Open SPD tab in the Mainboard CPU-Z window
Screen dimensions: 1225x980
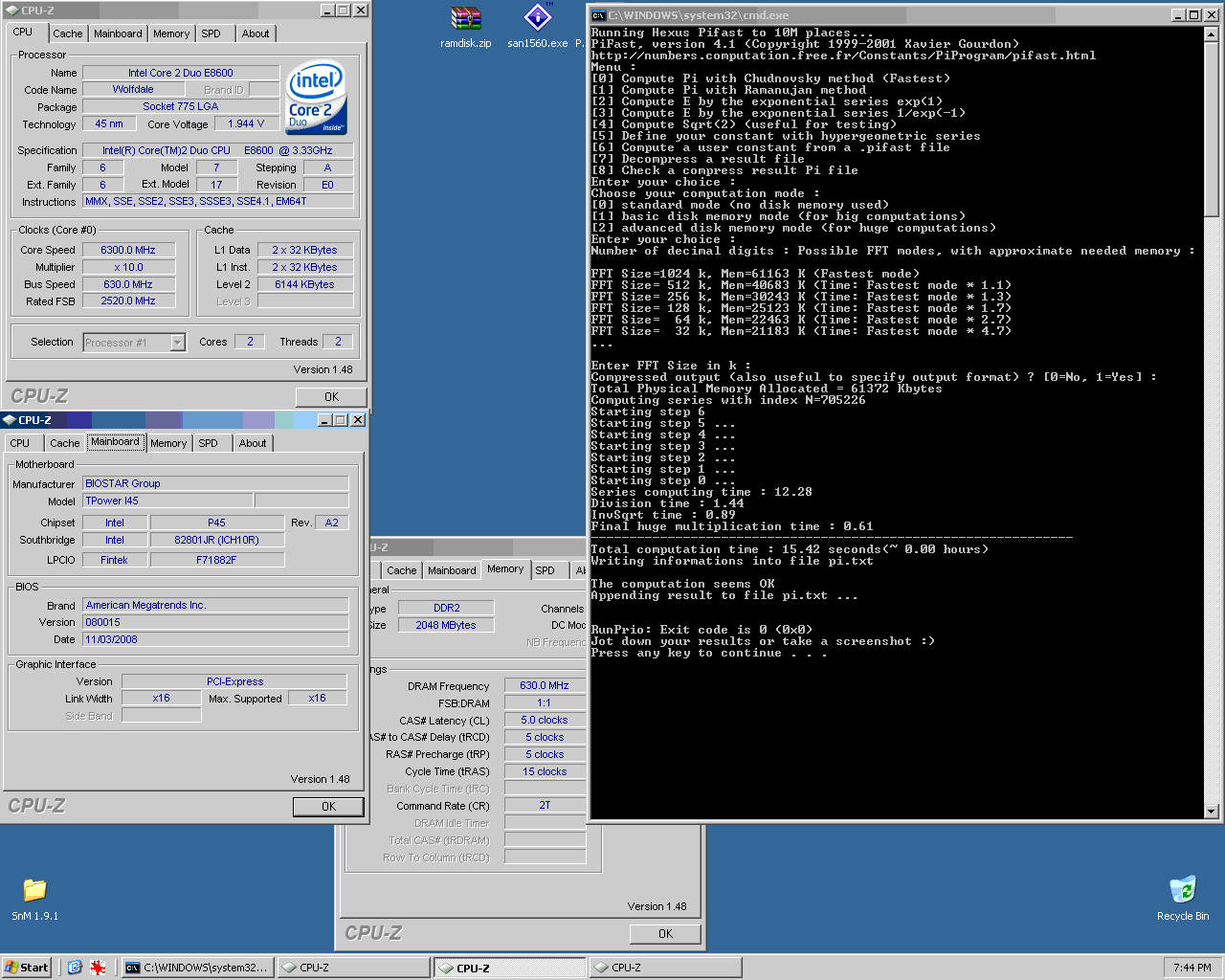coord(209,443)
